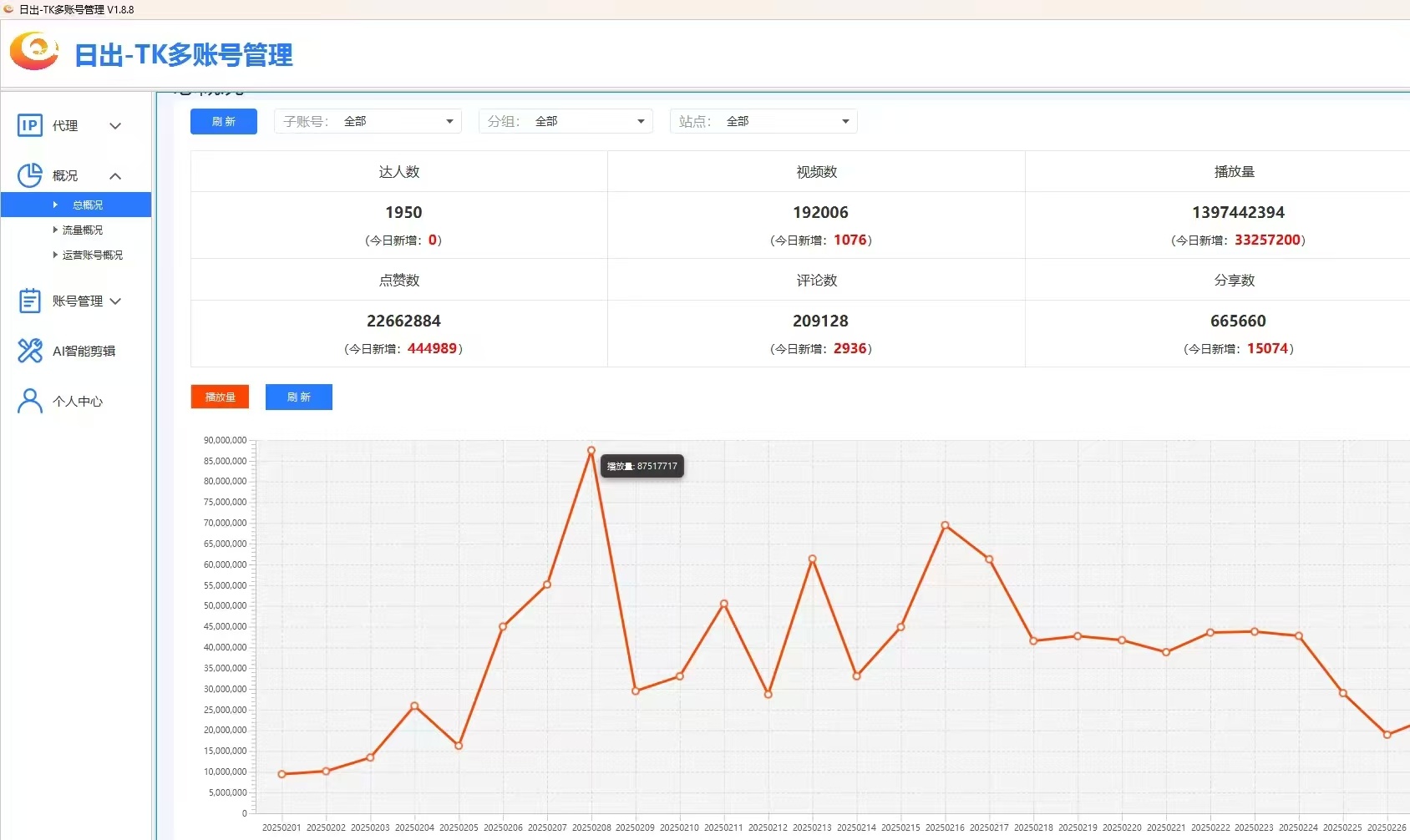Image resolution: width=1410 pixels, height=840 pixels.
Task: Click the 评论数 header cell
Action: click(817, 280)
